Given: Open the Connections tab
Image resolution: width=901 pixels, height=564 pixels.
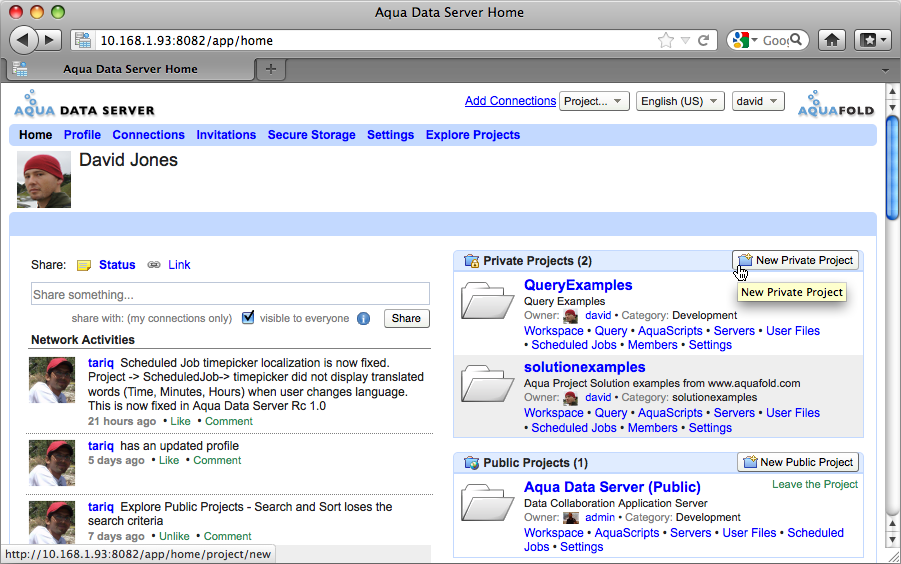Looking at the screenshot, I should [x=148, y=135].
